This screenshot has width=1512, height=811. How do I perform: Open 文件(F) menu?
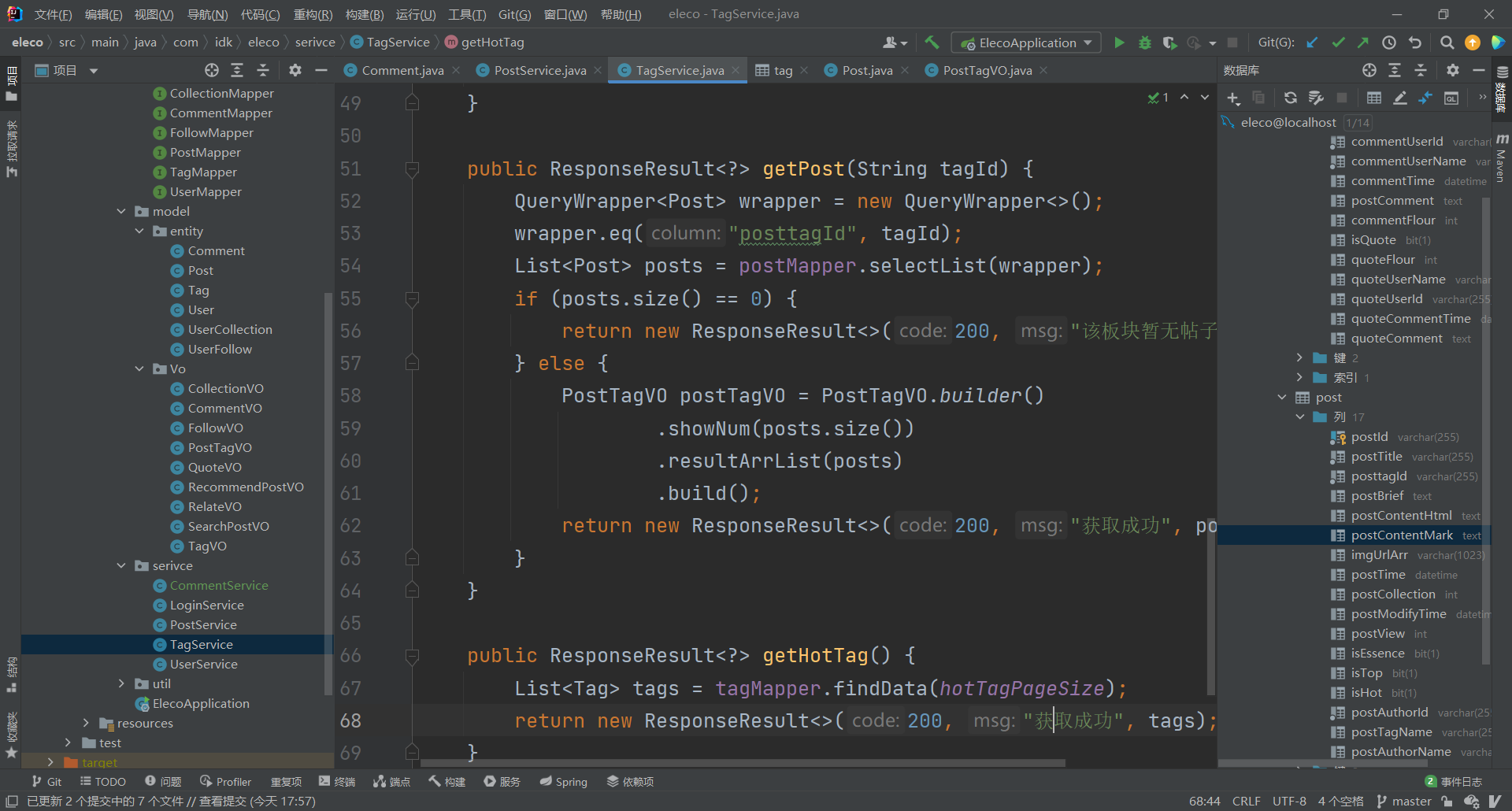(x=54, y=14)
